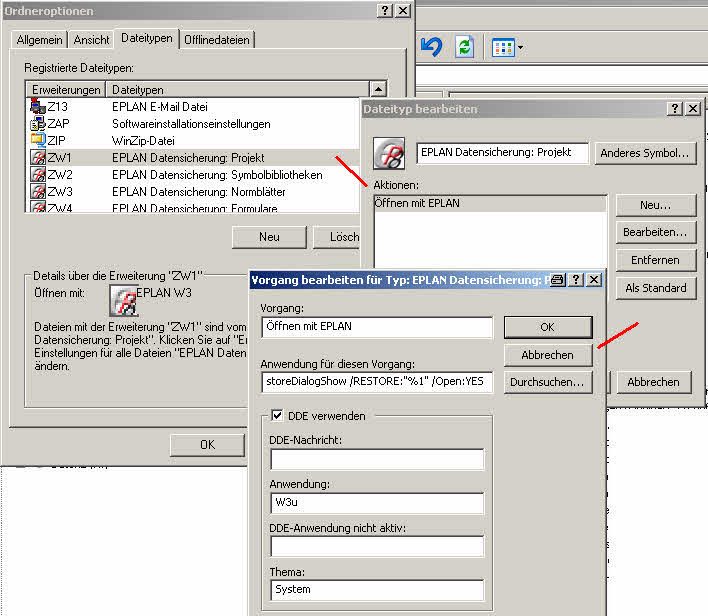This screenshot has width=708, height=616.
Task: Click the help button in Dateityp bearbeiten title bar
Action: 674,108
